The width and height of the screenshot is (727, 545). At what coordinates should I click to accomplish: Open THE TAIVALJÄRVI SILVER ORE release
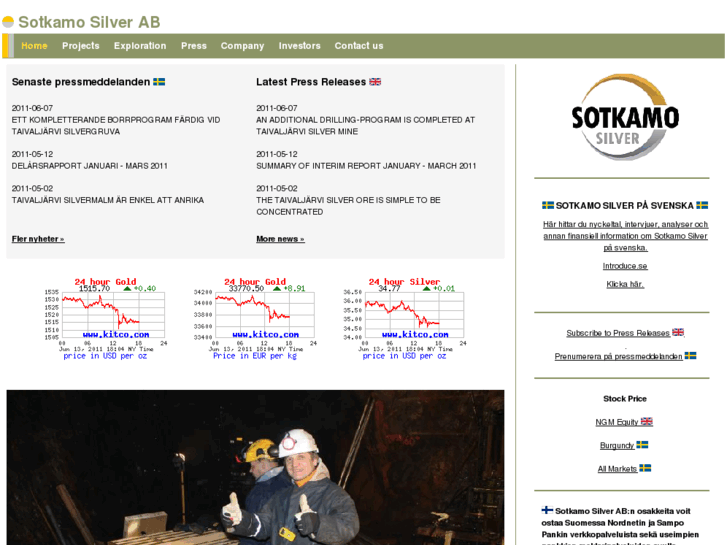348,206
